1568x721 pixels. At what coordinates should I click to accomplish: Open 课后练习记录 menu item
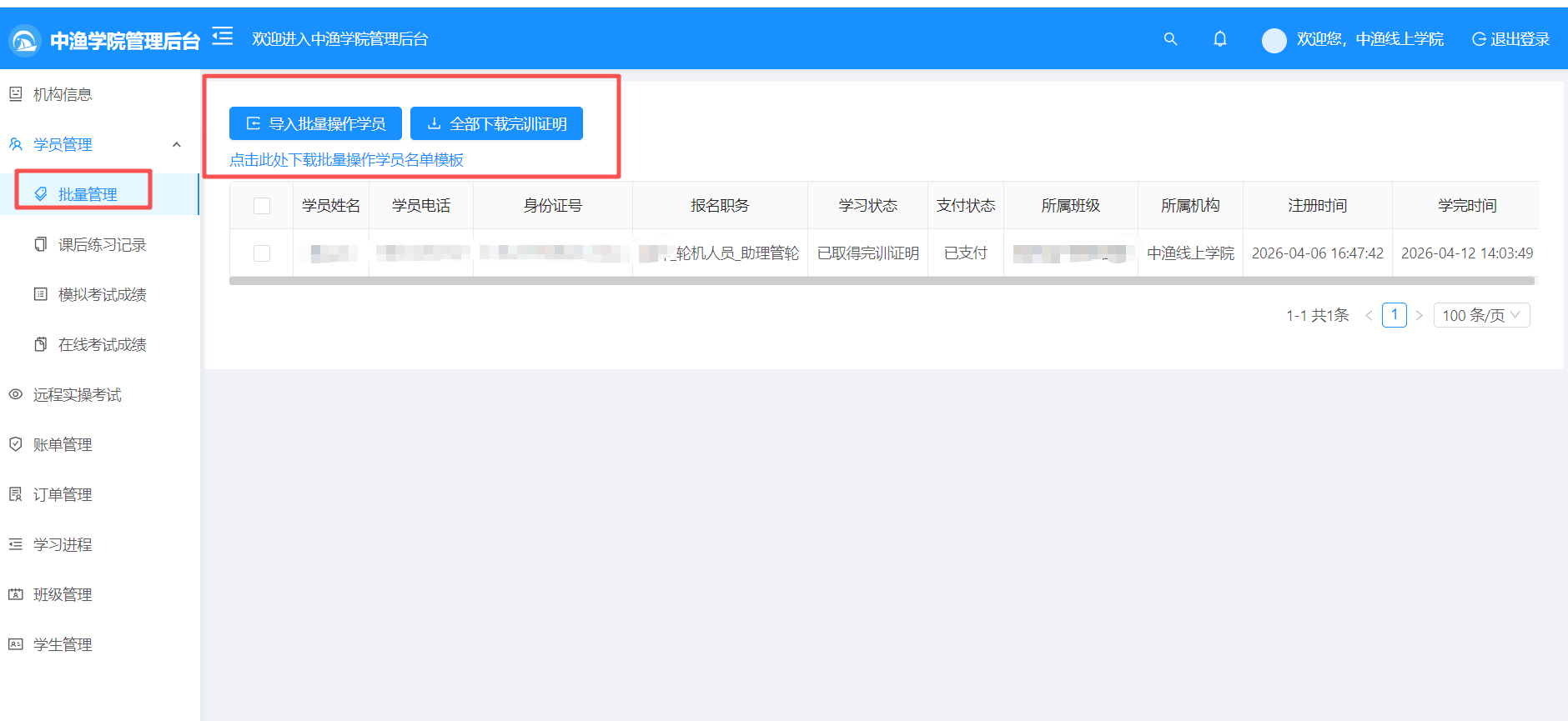pos(100,244)
